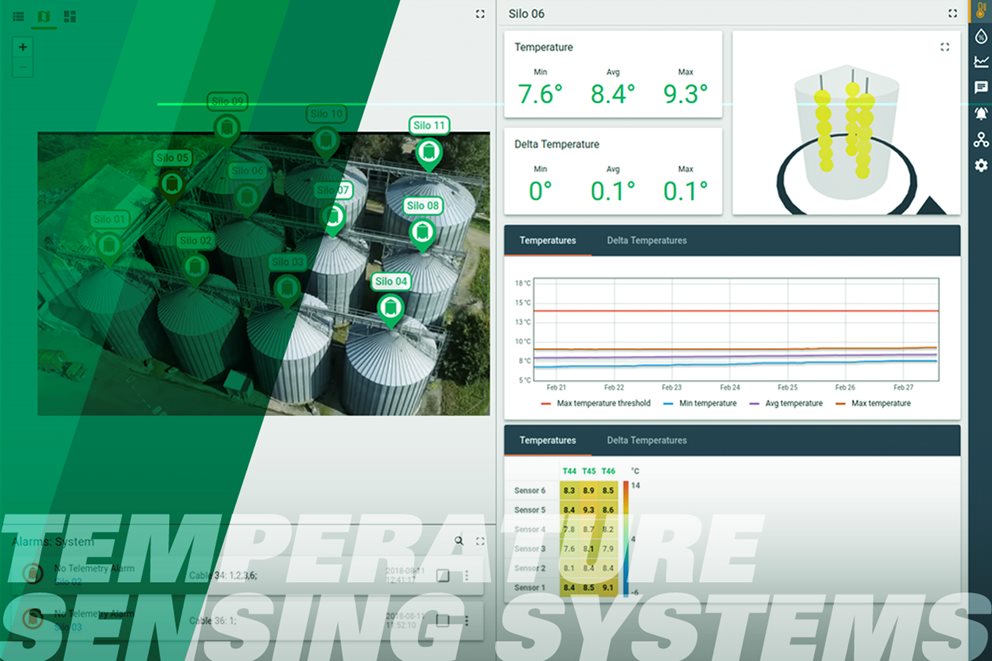Switch to list view icon
The width and height of the screenshot is (992, 661).
18,17
